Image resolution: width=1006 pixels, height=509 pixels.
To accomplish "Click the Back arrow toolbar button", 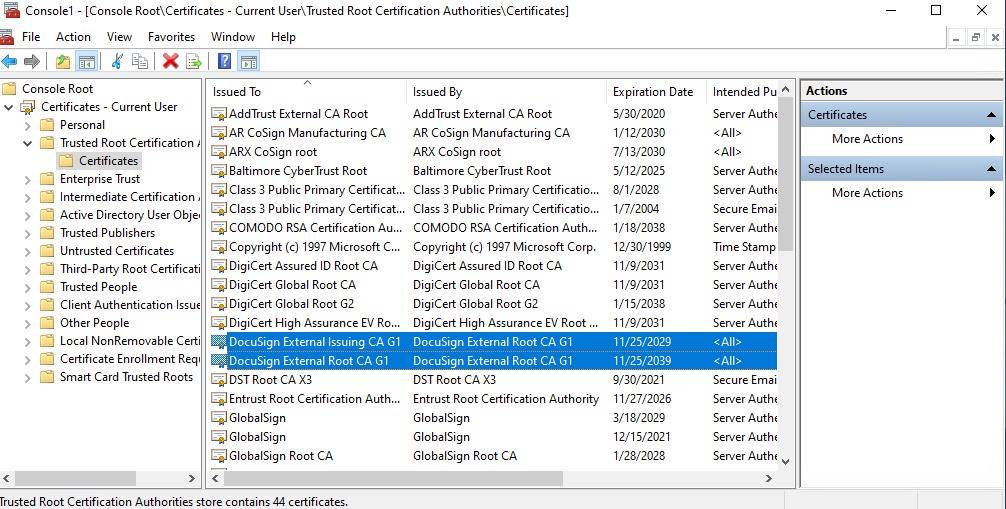I will 9,62.
